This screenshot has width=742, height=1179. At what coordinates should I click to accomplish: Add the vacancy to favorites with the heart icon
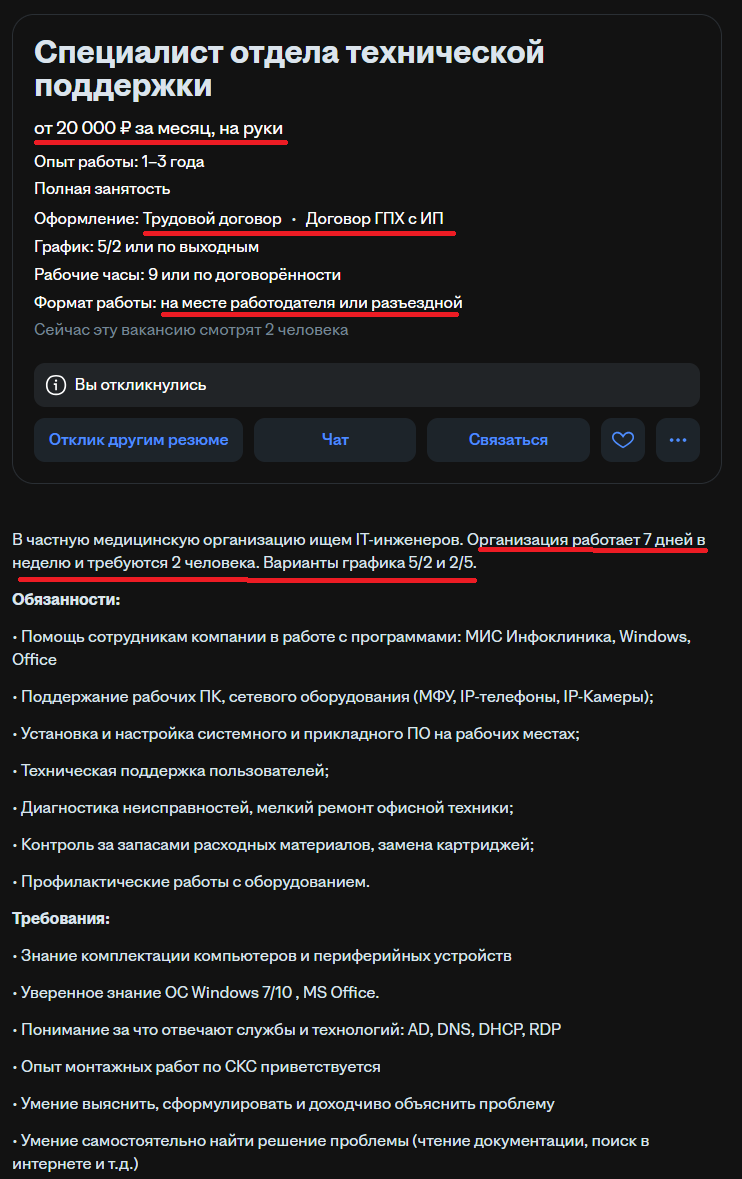(623, 440)
